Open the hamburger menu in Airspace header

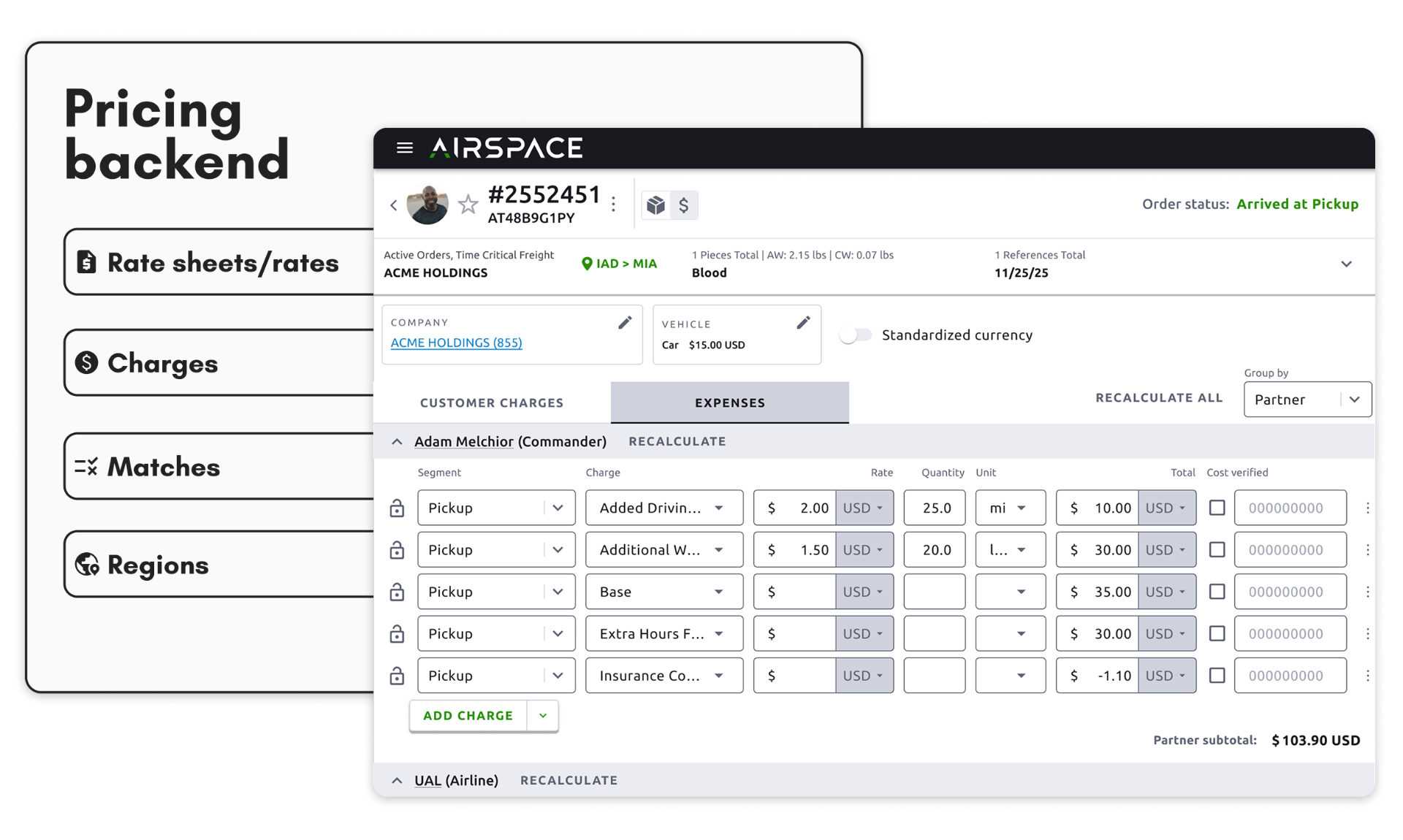coord(404,148)
